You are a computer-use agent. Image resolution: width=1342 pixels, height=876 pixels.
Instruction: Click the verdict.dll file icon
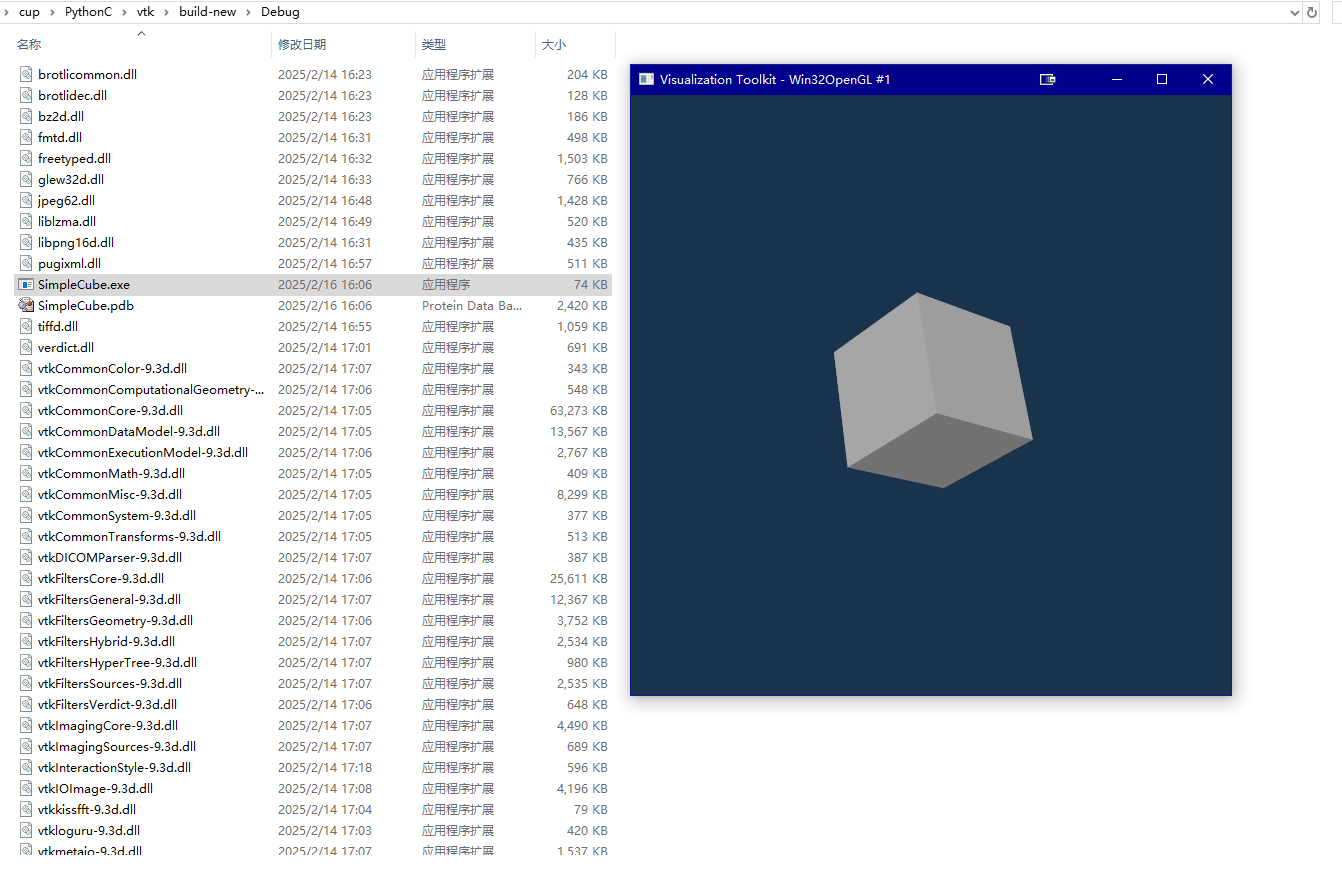pos(26,347)
